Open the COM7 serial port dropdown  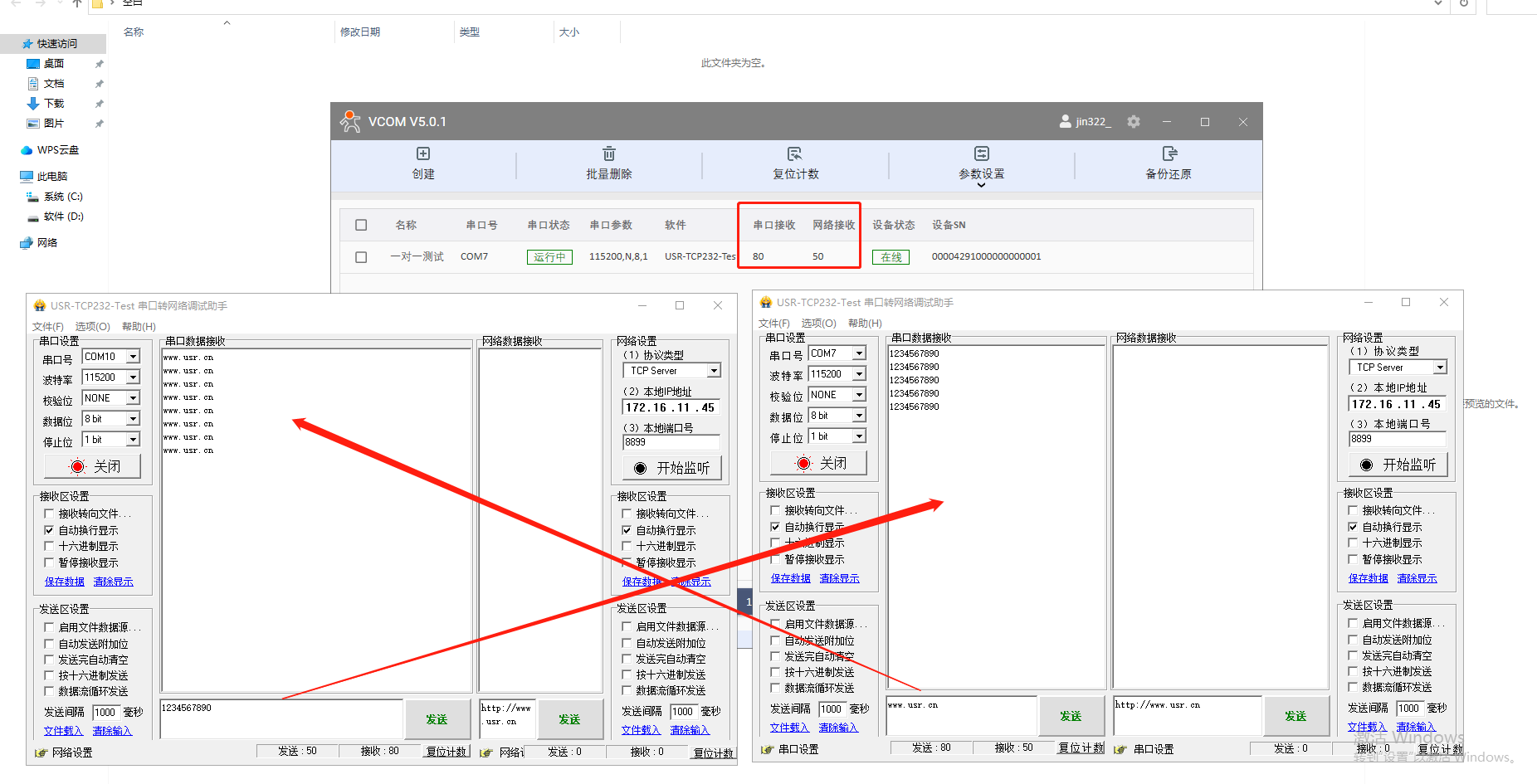coord(859,353)
